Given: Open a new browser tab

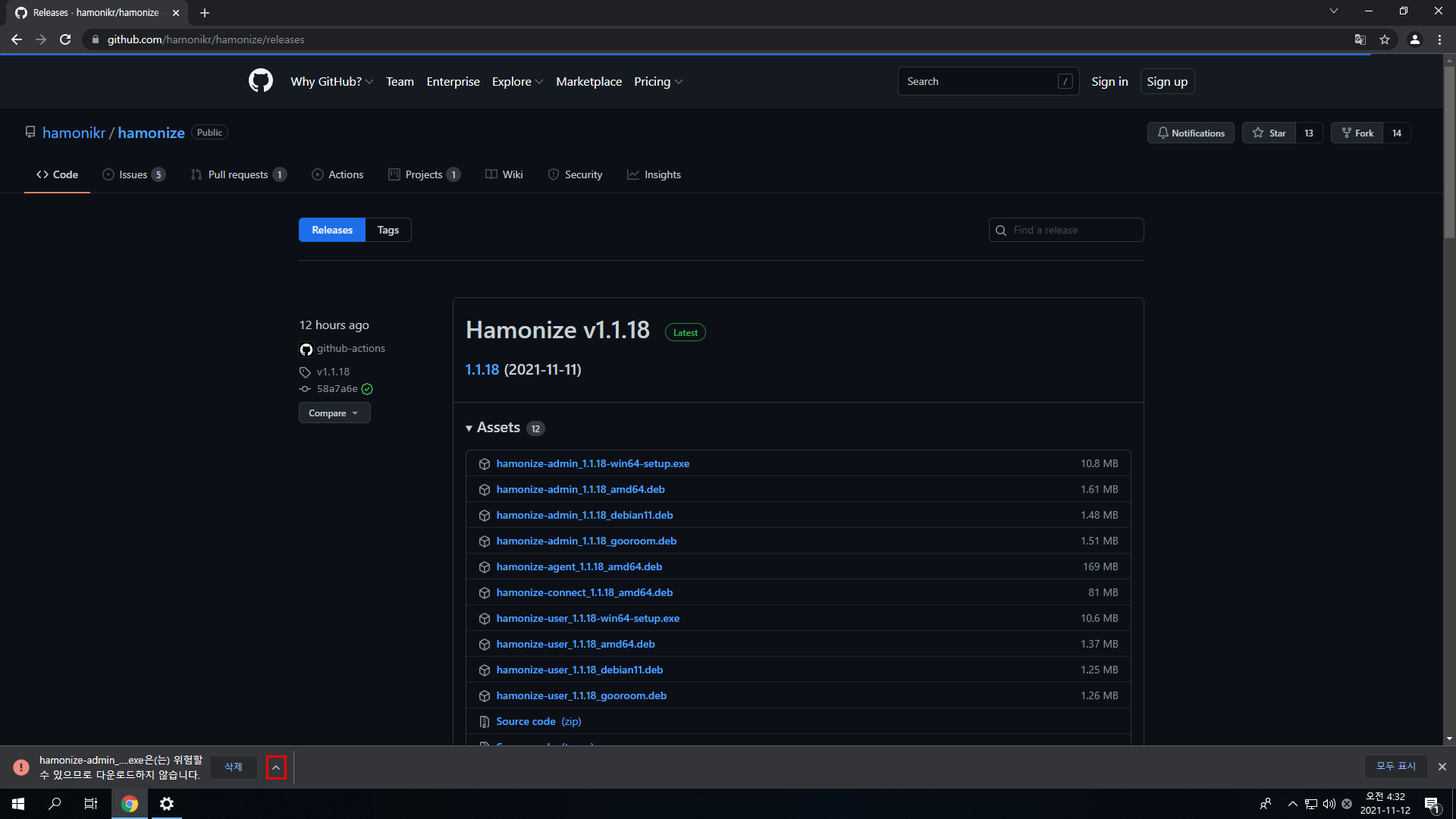Looking at the screenshot, I should [x=205, y=13].
